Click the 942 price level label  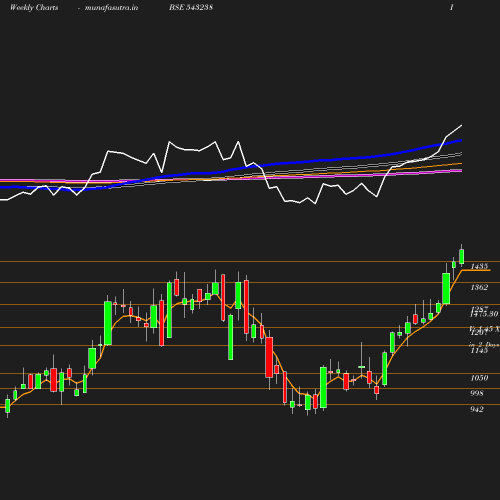[477, 409]
